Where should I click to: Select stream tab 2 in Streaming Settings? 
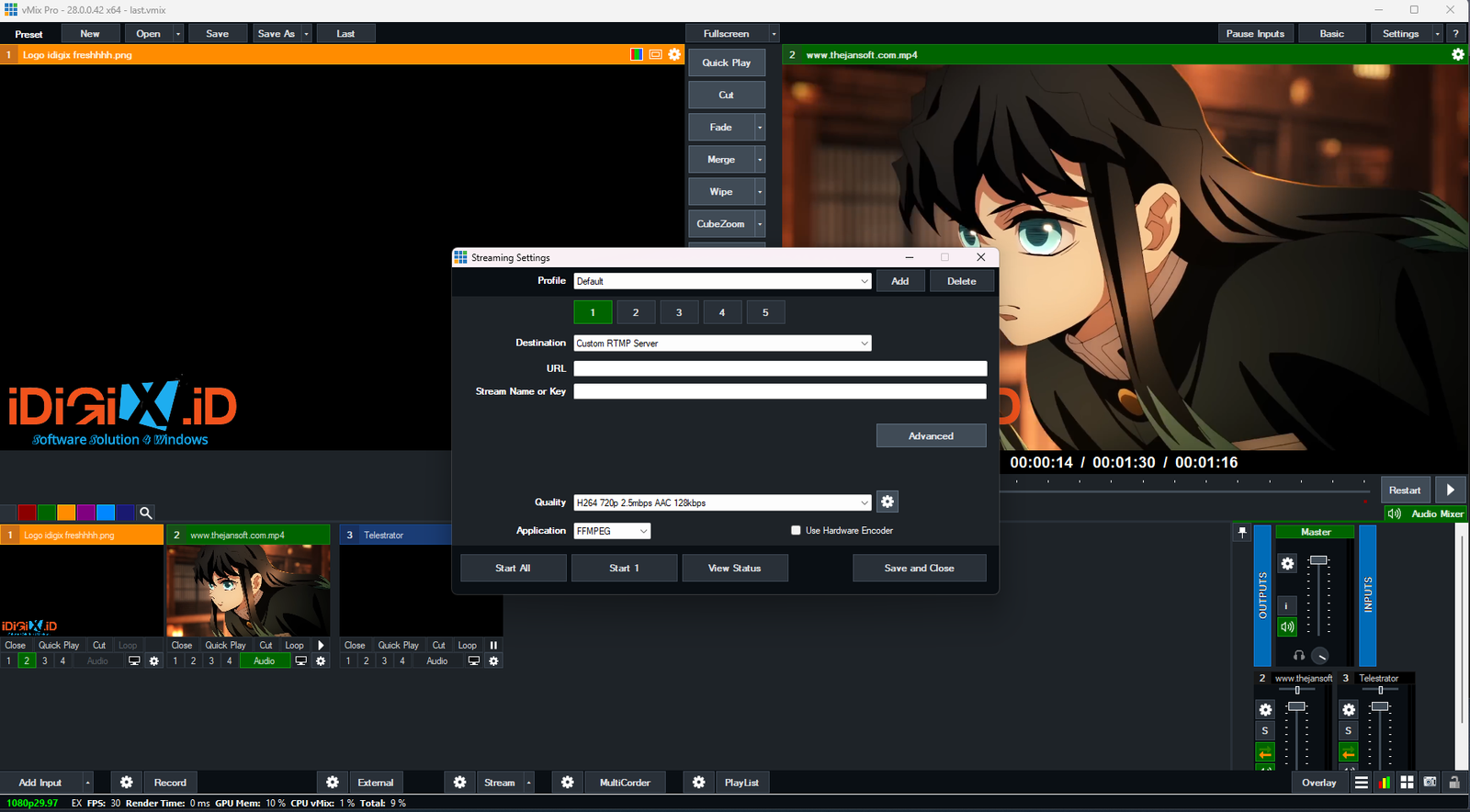click(636, 312)
